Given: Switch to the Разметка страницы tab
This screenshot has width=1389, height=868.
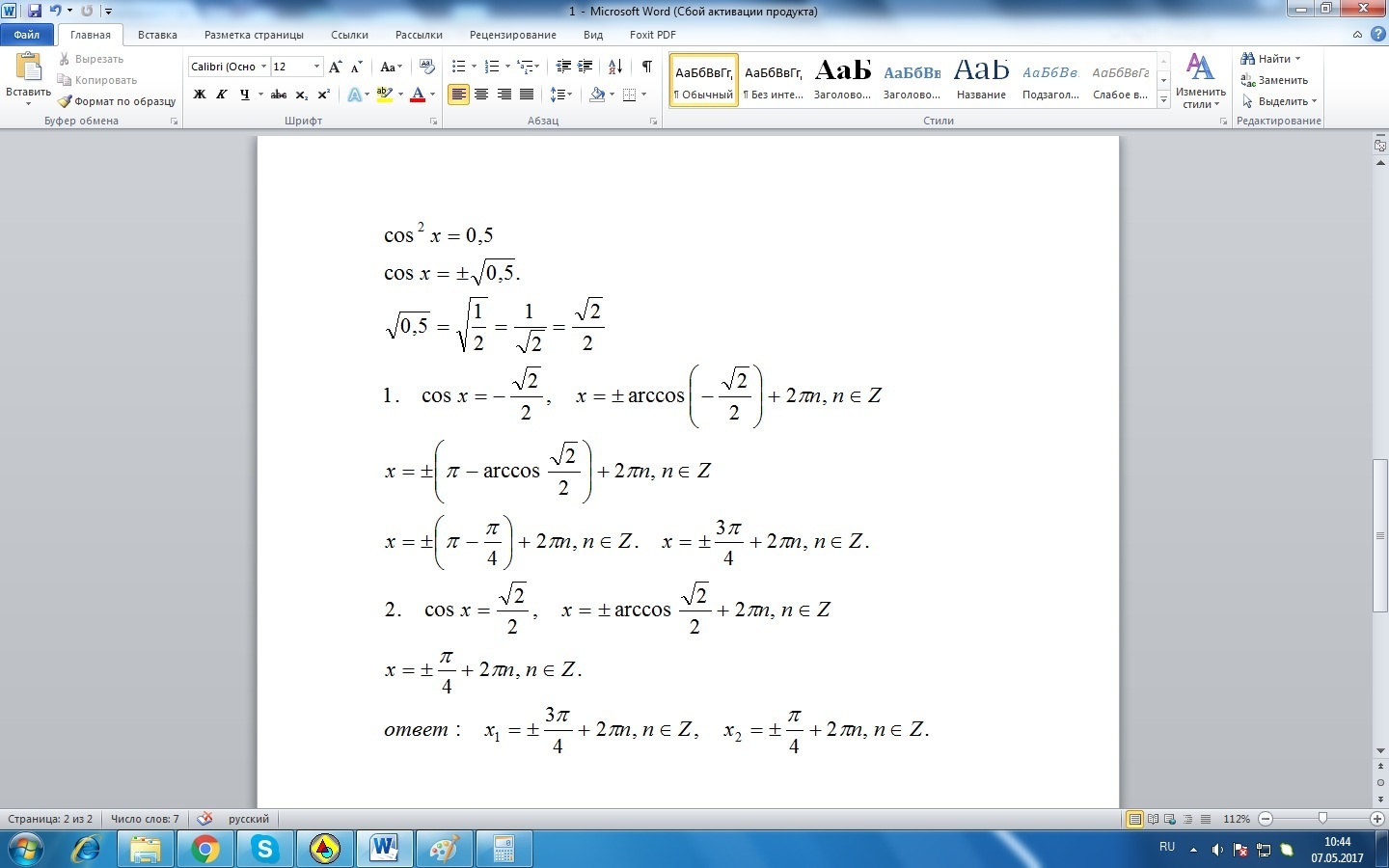Looking at the screenshot, I should pos(254,35).
